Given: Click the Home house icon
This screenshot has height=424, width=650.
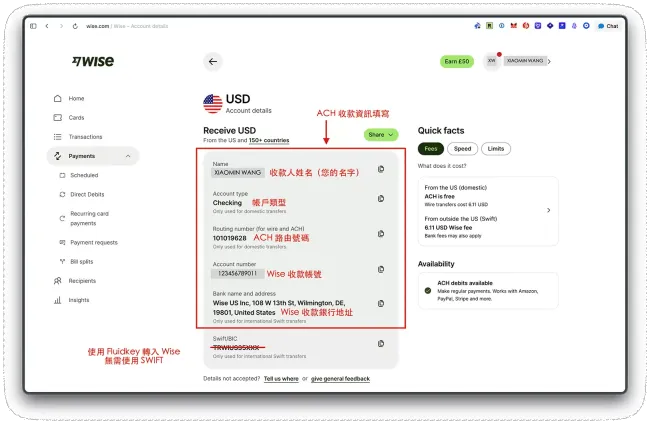Looking at the screenshot, I should click(x=58, y=99).
